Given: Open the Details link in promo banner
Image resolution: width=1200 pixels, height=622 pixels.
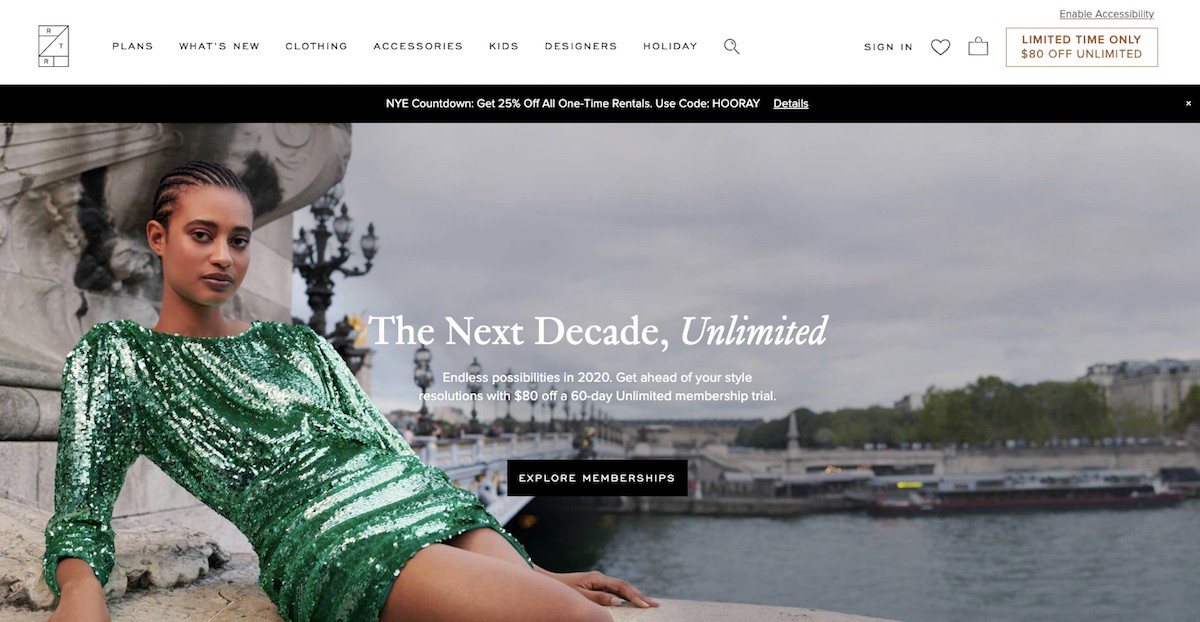Looking at the screenshot, I should click(790, 103).
